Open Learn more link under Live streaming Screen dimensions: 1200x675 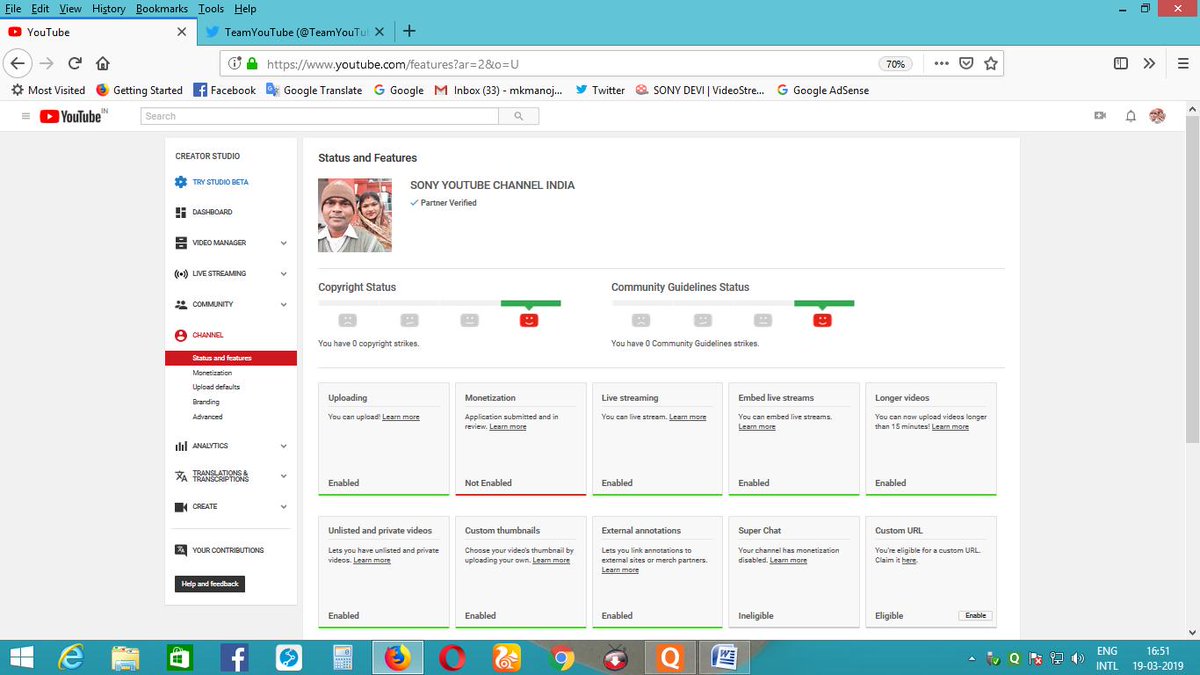pyautogui.click(x=688, y=417)
